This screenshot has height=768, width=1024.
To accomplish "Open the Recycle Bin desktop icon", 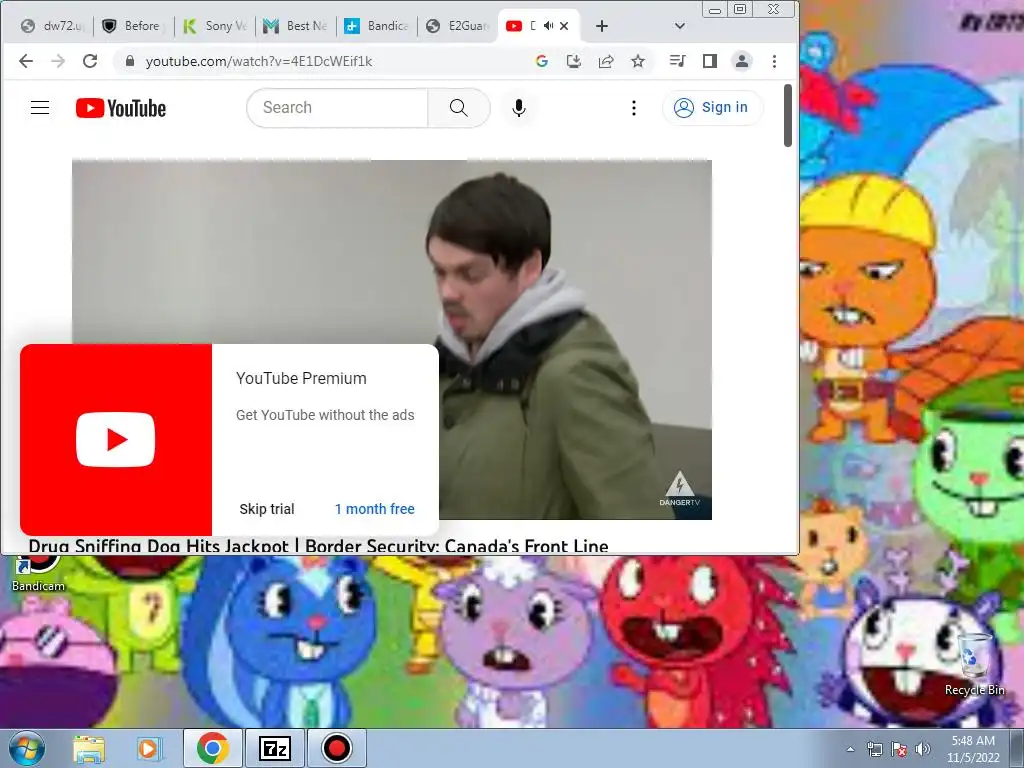I will (x=974, y=664).
